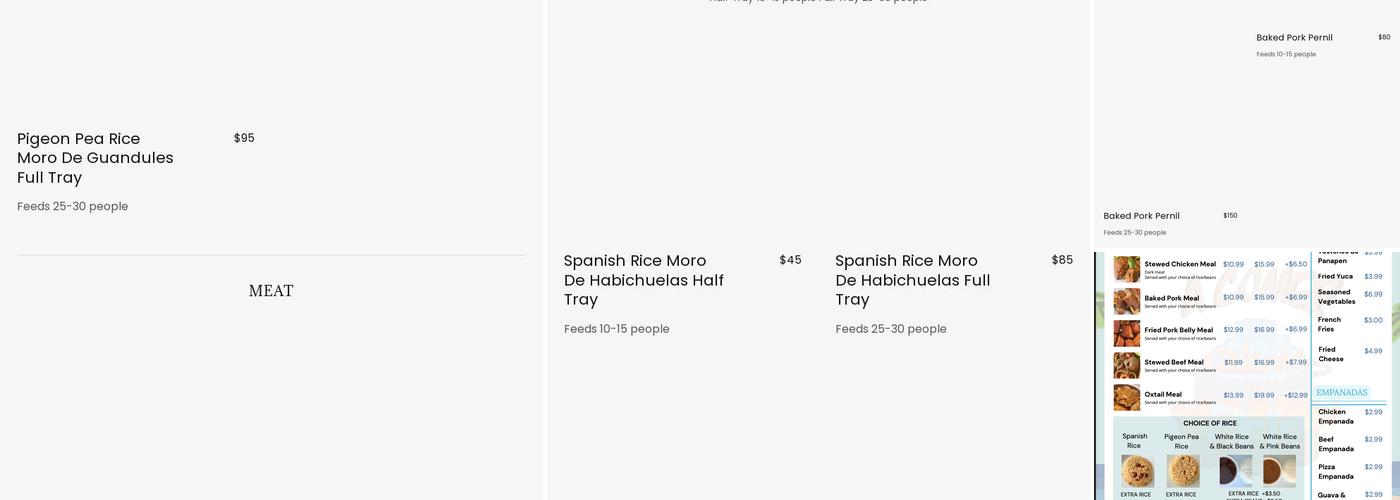Click the Pigeon Pea Rice bowl image

pos(1183,471)
